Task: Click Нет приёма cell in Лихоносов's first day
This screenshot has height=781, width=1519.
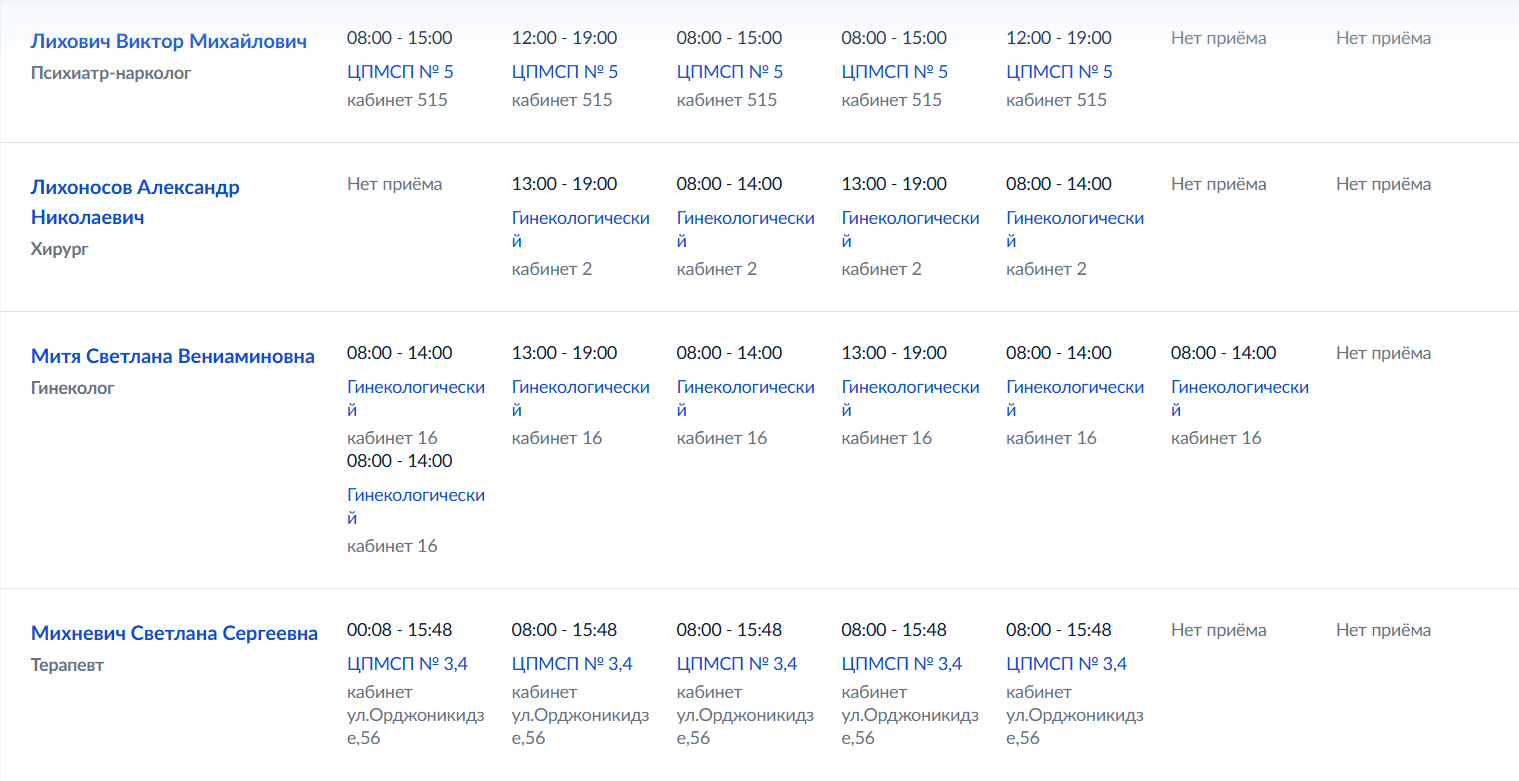Action: tap(394, 184)
